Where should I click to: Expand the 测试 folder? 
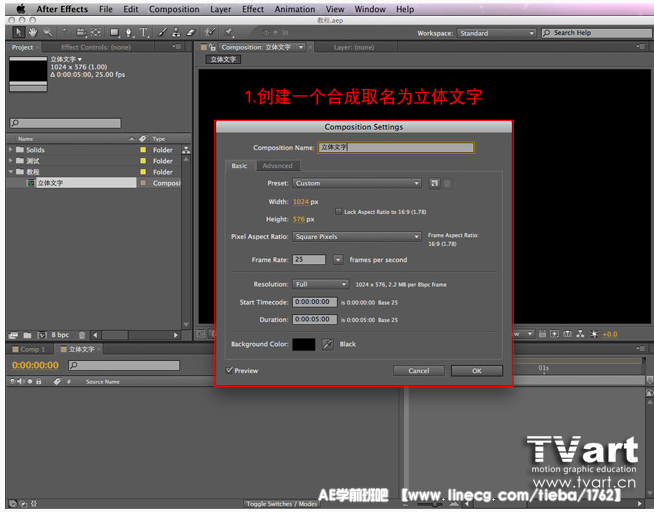(11, 160)
